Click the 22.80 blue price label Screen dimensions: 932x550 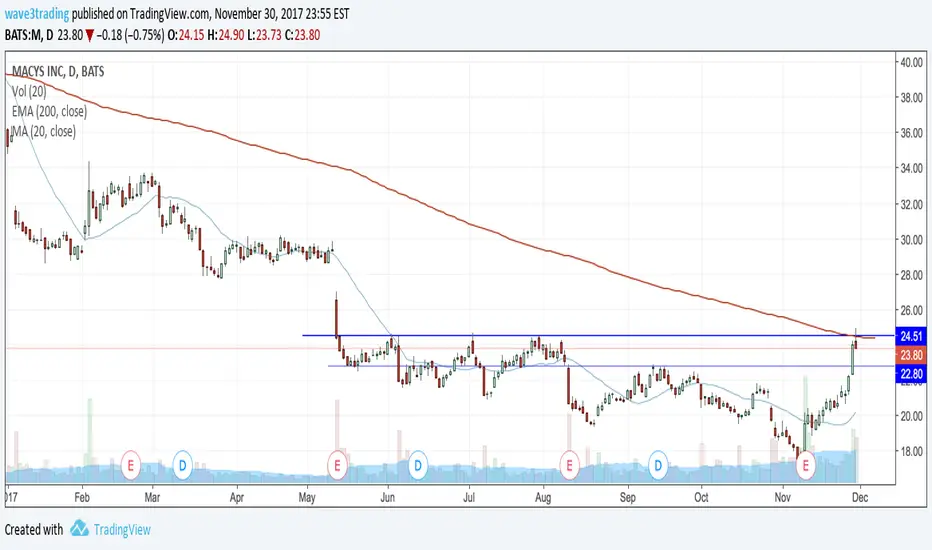tap(911, 373)
